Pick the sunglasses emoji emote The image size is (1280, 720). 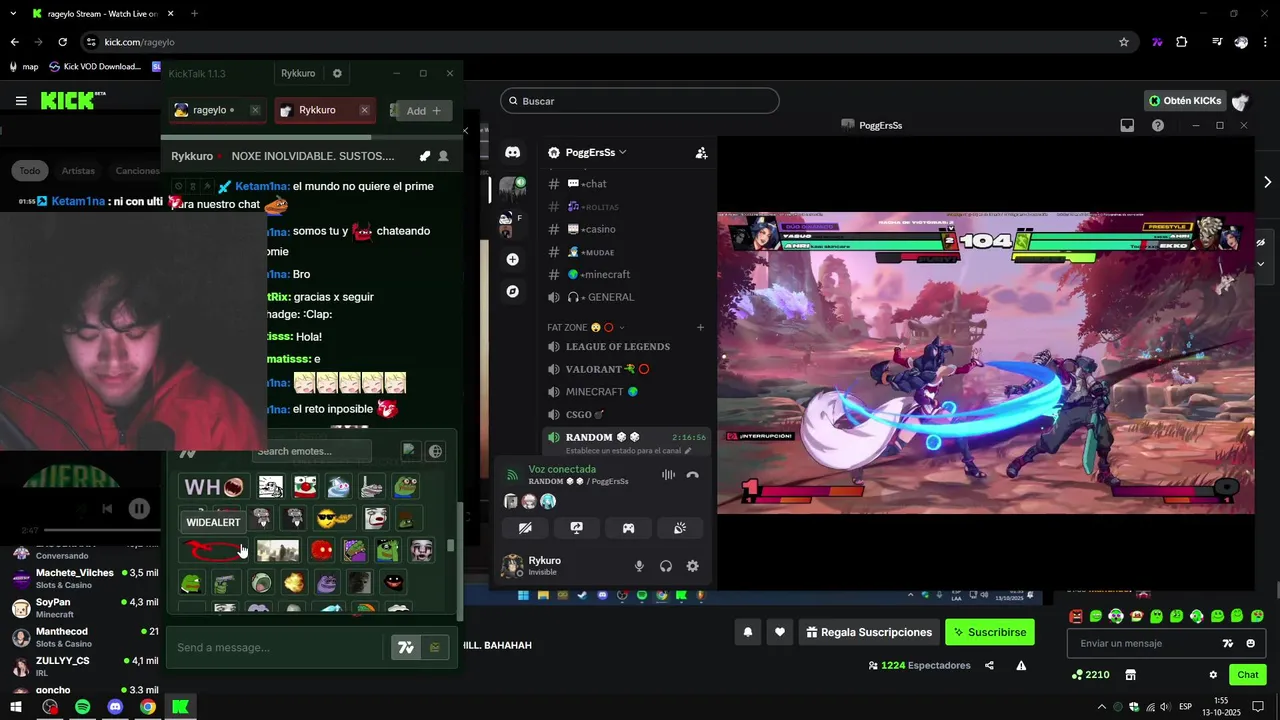(334, 518)
